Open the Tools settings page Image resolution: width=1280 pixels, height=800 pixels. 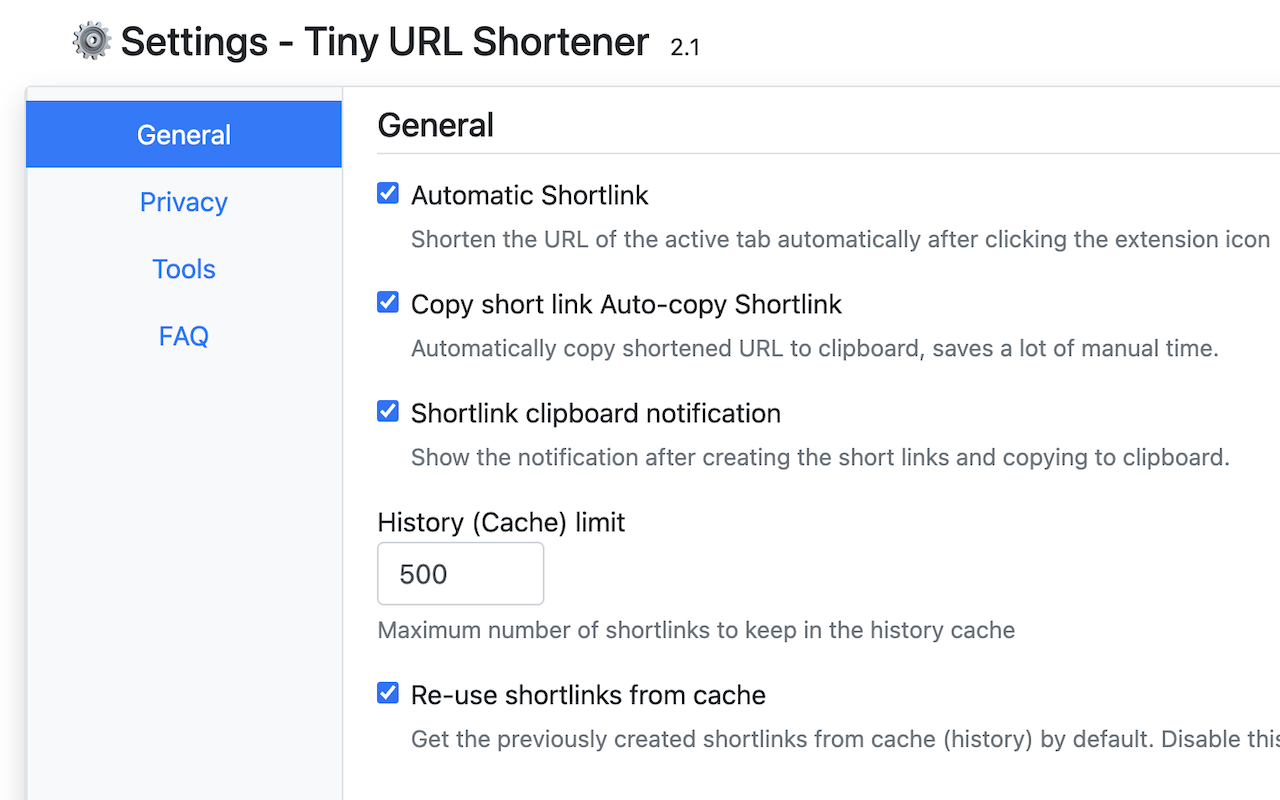(183, 268)
